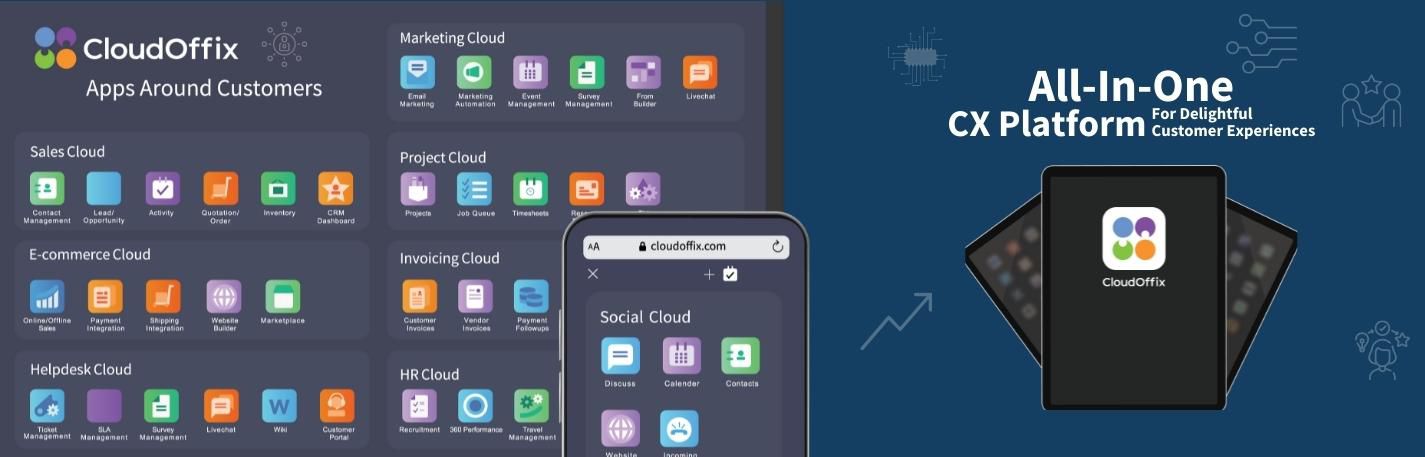Close the phone menu with X
Viewport: 1425px width, 457px height.
click(x=593, y=274)
